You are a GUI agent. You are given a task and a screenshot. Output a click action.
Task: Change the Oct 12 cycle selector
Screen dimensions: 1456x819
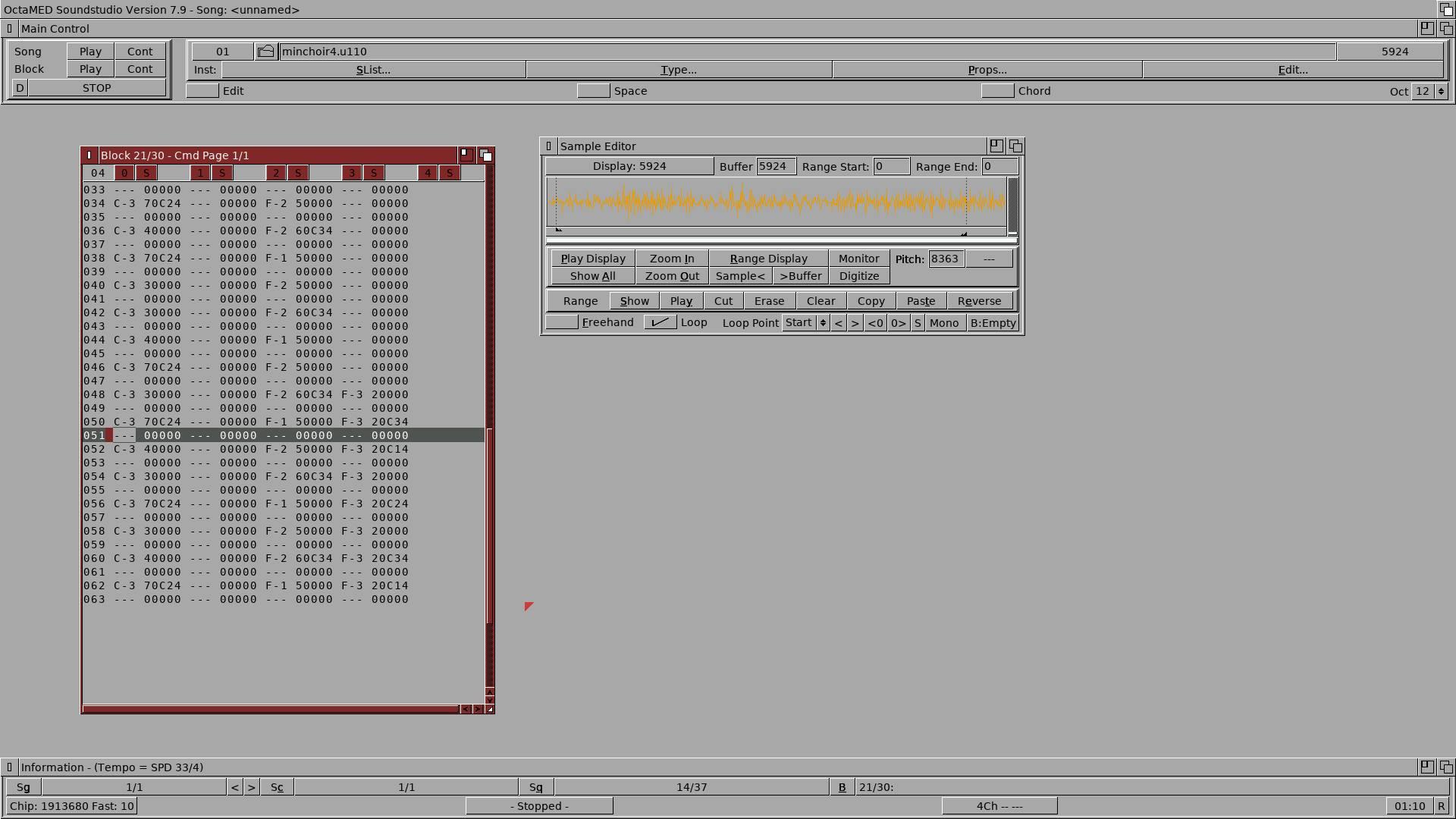[1430, 91]
